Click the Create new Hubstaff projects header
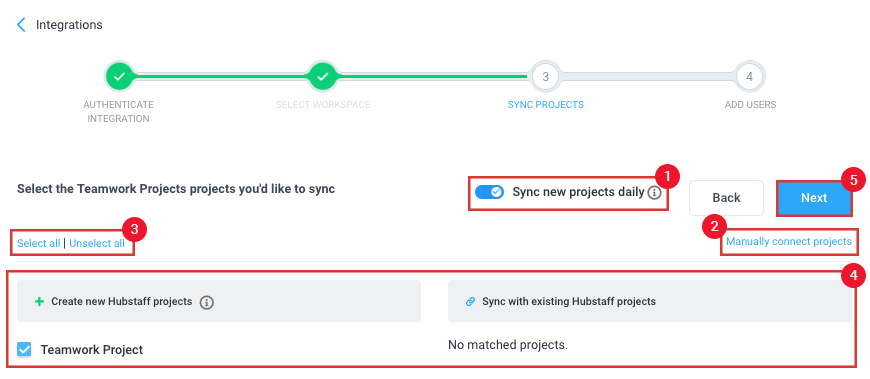The width and height of the screenshot is (870, 379). tap(219, 301)
